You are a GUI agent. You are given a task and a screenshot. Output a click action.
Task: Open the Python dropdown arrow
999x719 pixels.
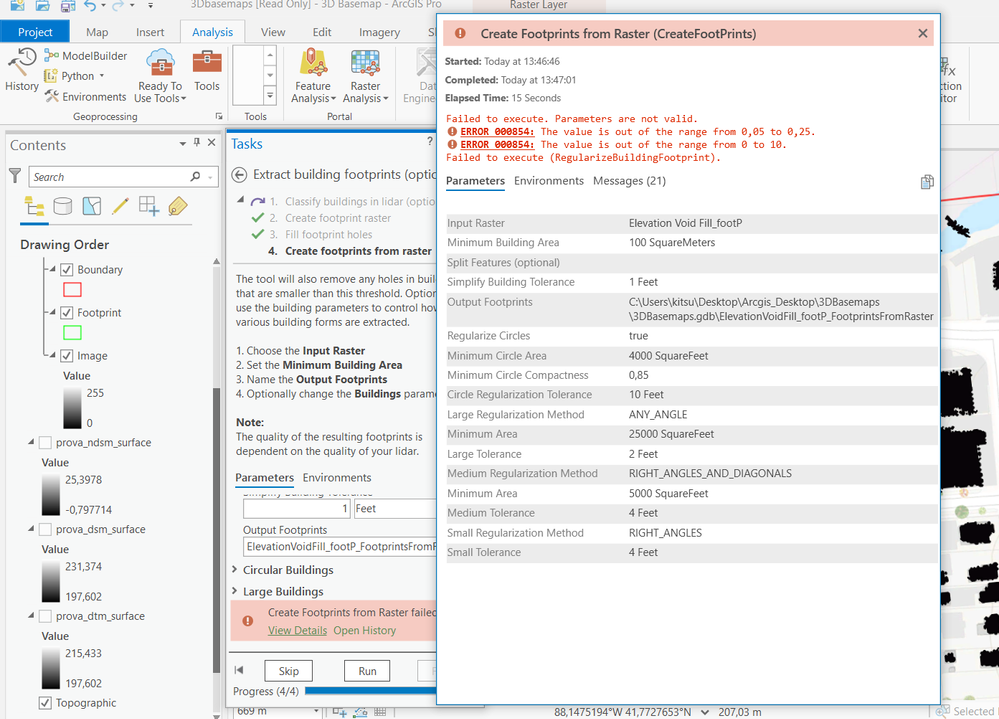[x=101, y=76]
